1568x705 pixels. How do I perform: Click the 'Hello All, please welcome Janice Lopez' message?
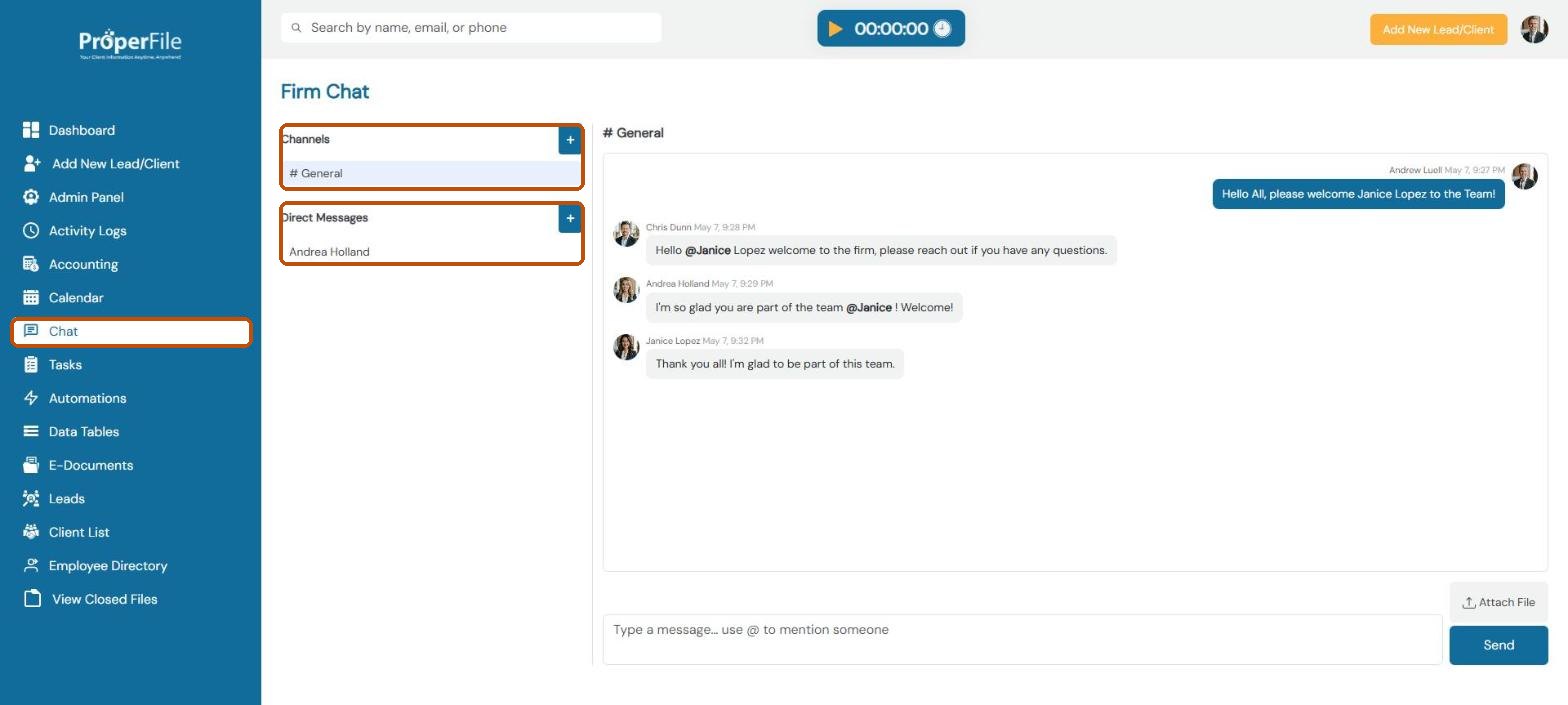point(1358,194)
